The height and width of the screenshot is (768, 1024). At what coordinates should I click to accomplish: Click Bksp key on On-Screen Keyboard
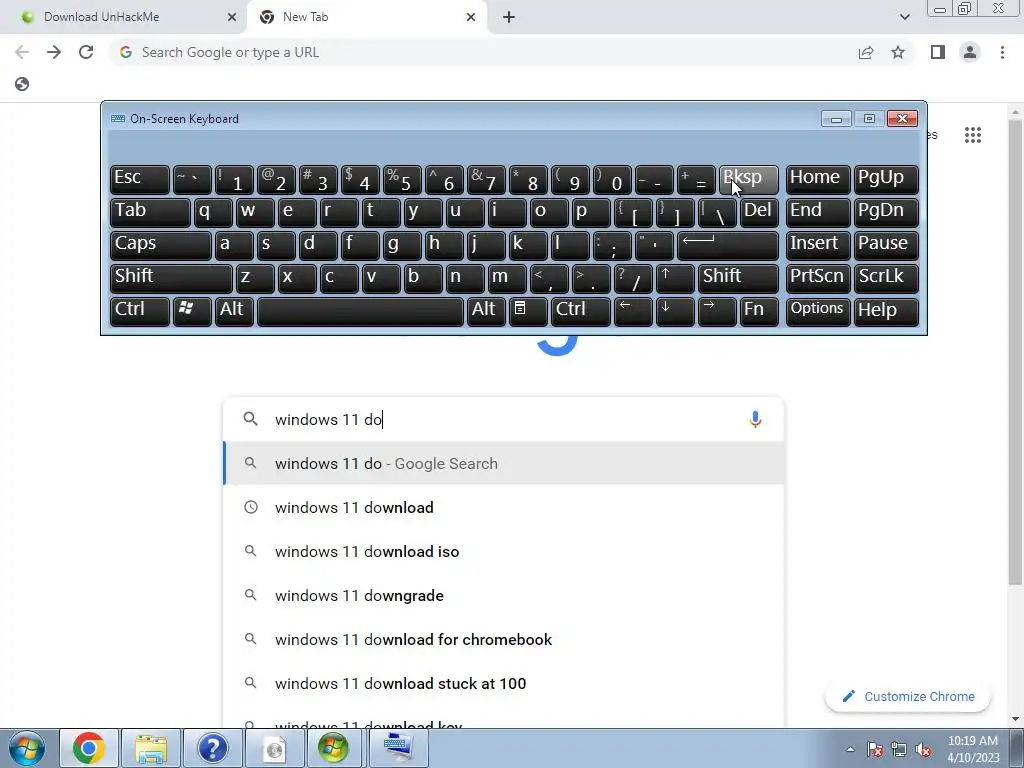point(748,179)
